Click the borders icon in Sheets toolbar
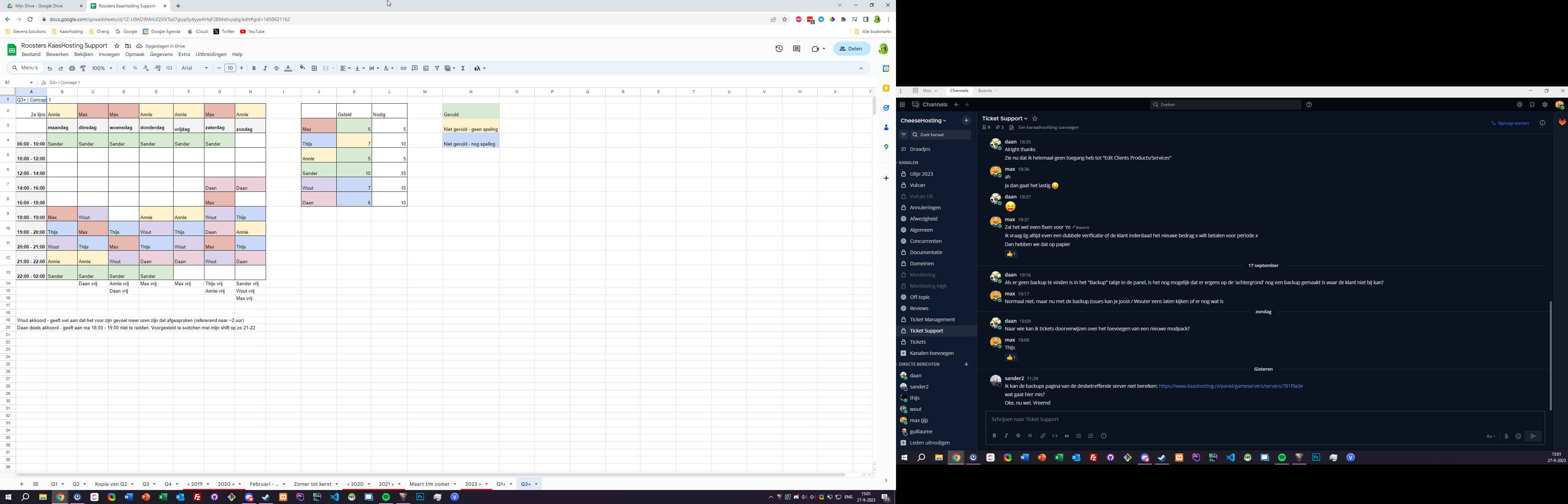The image size is (1568, 504). pos(314,68)
